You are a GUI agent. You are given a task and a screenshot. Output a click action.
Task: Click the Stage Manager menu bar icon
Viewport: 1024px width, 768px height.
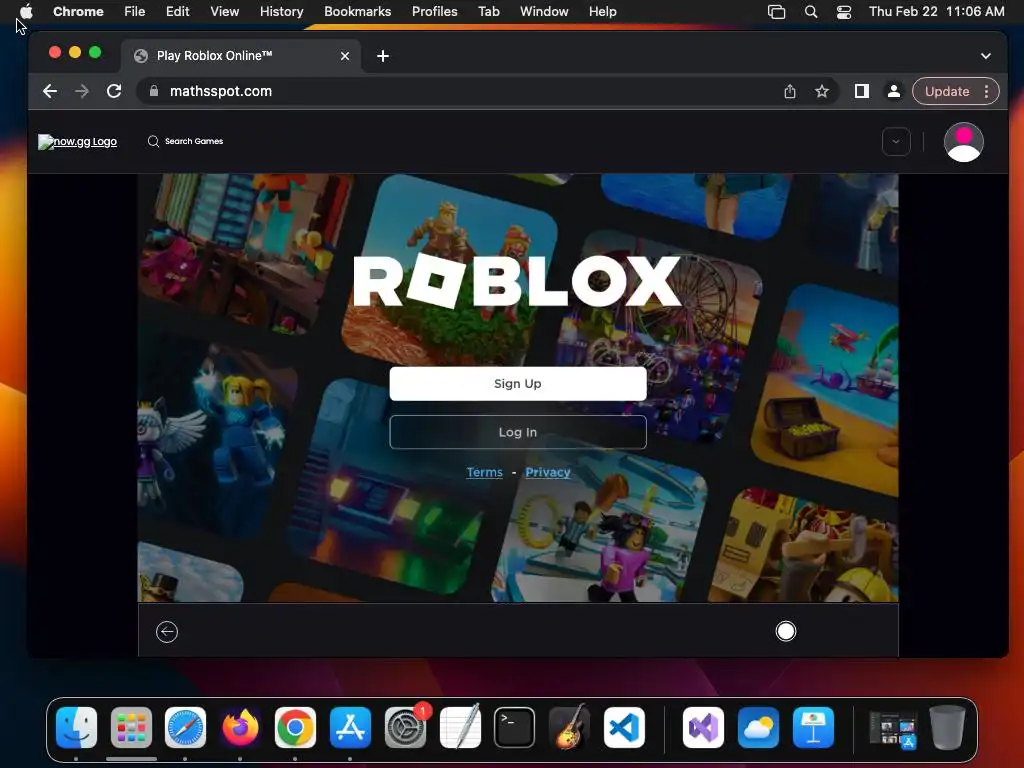(x=776, y=12)
